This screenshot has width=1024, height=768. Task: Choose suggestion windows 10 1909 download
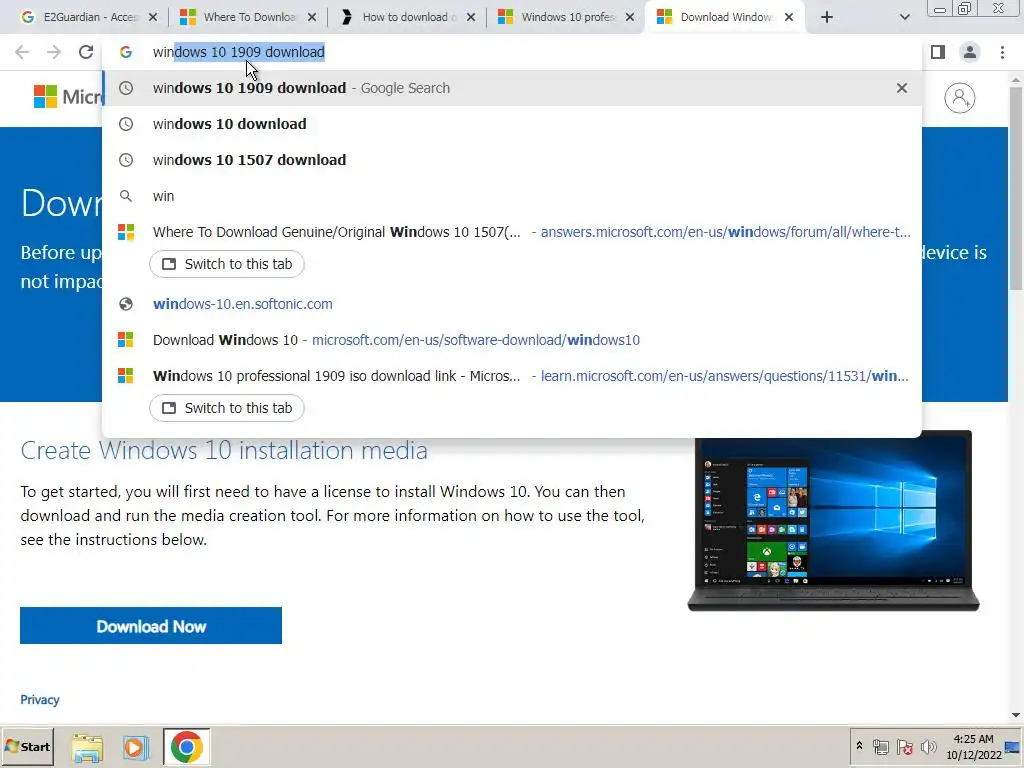coord(512,88)
